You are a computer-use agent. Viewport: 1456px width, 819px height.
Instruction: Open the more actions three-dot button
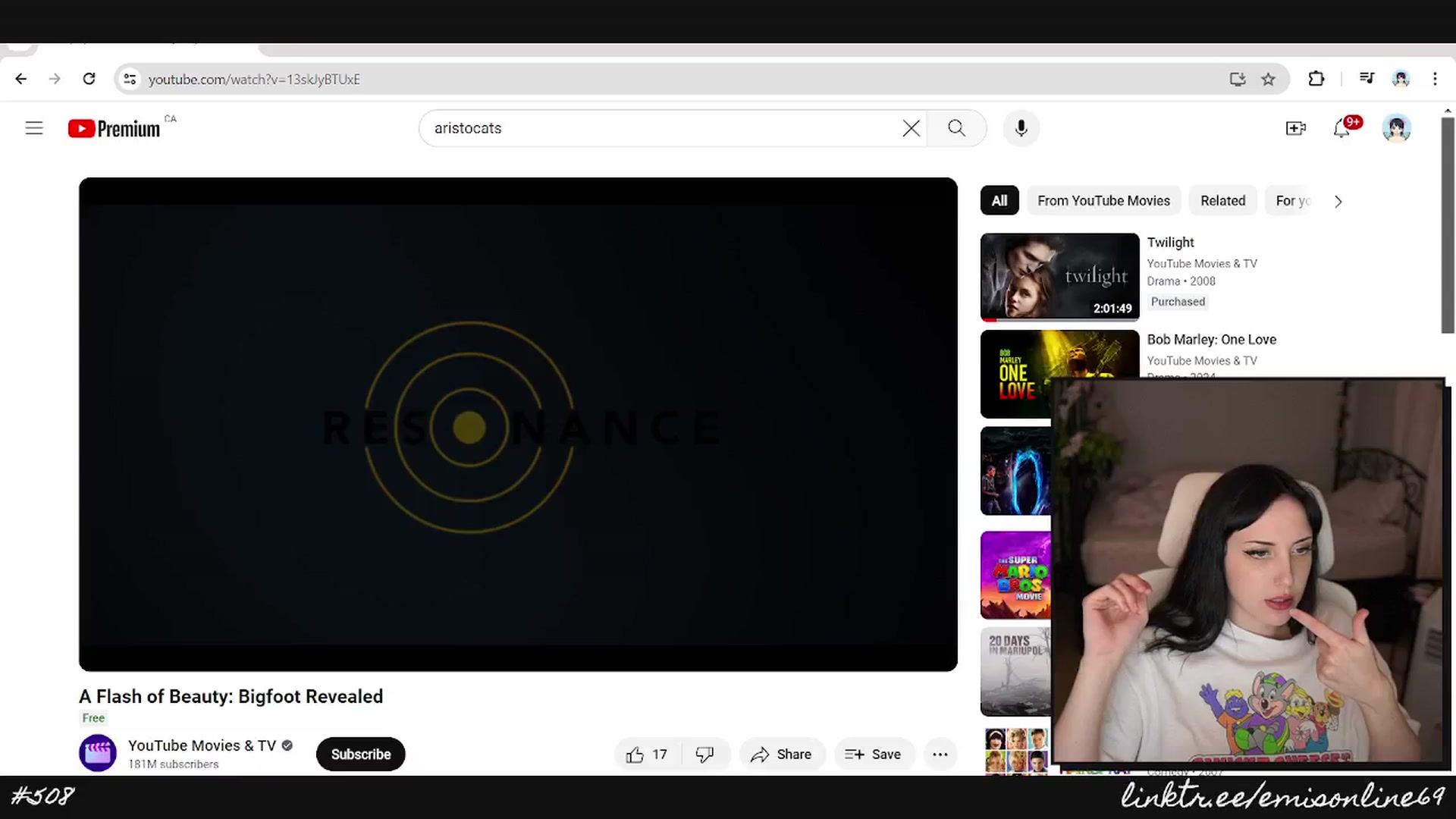(940, 755)
